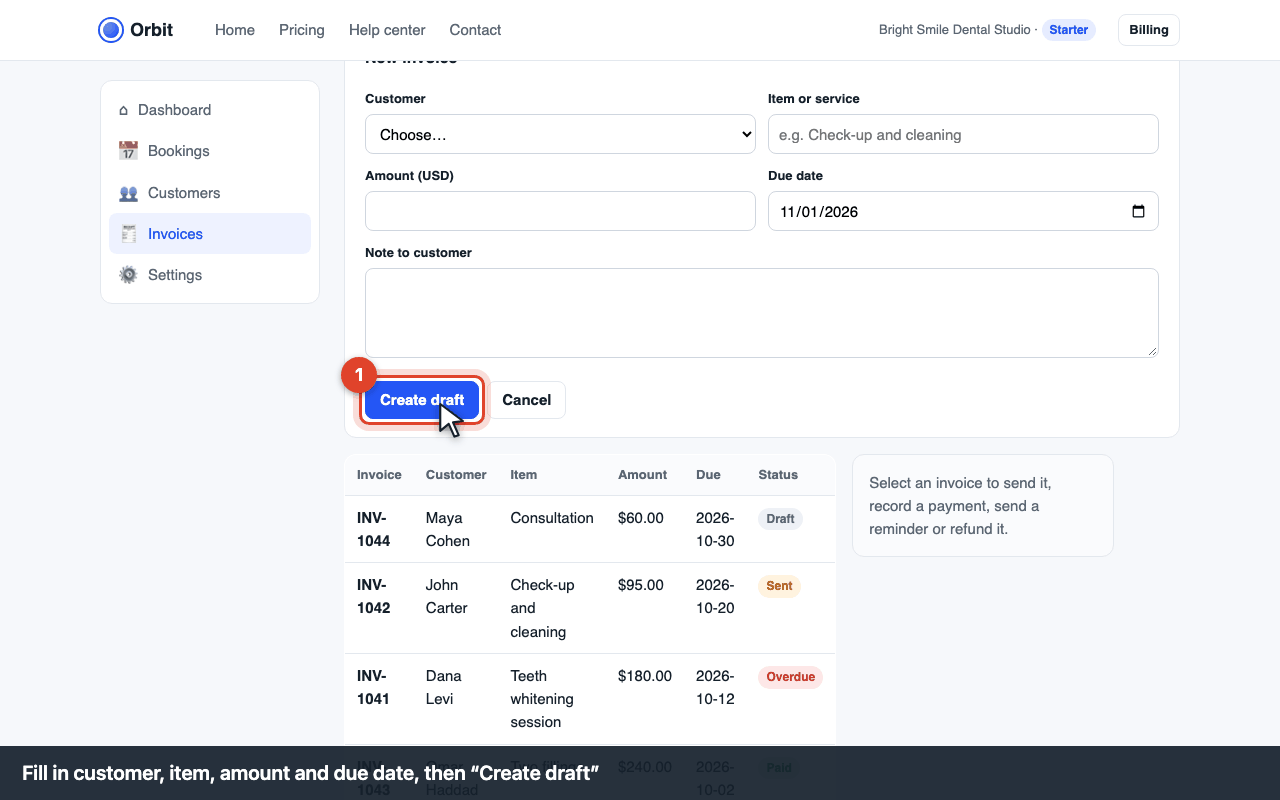Open Dashboard from the sidebar
The width and height of the screenshot is (1280, 800).
coord(210,110)
